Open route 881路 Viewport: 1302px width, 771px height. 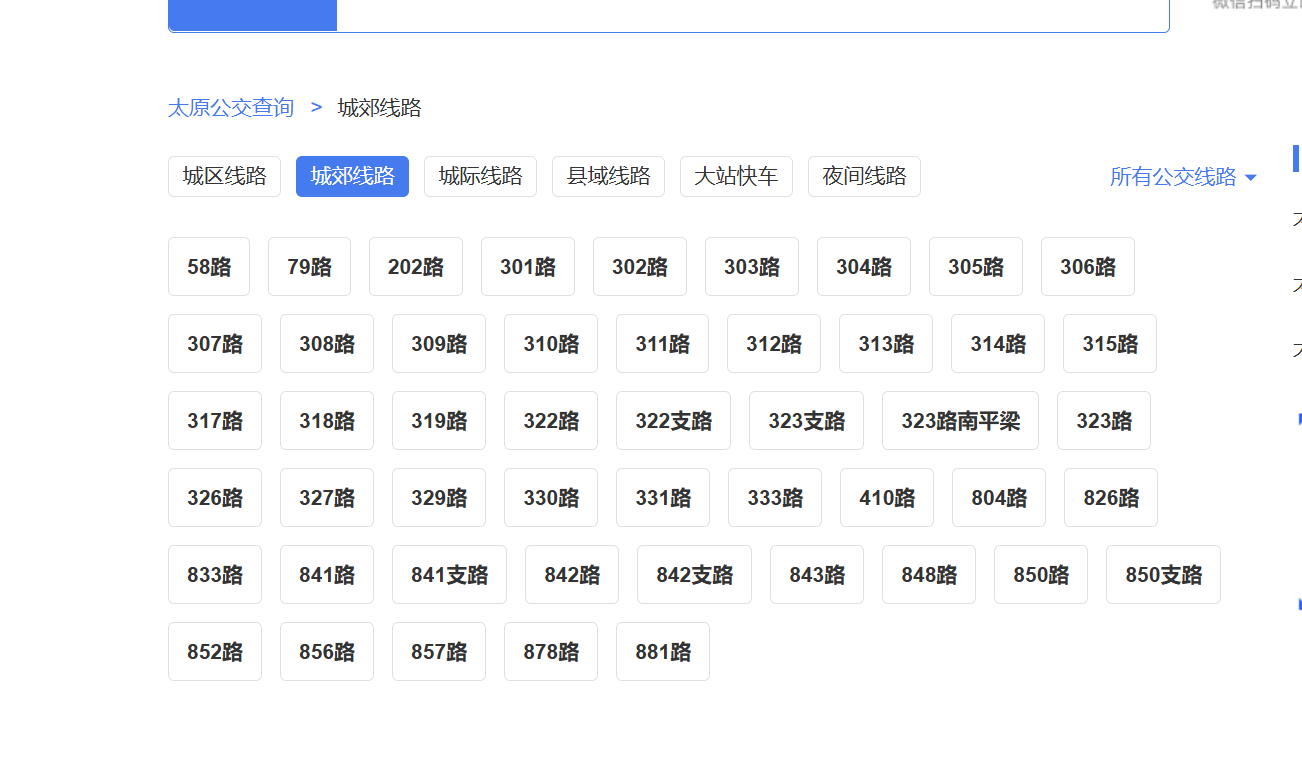pos(663,652)
